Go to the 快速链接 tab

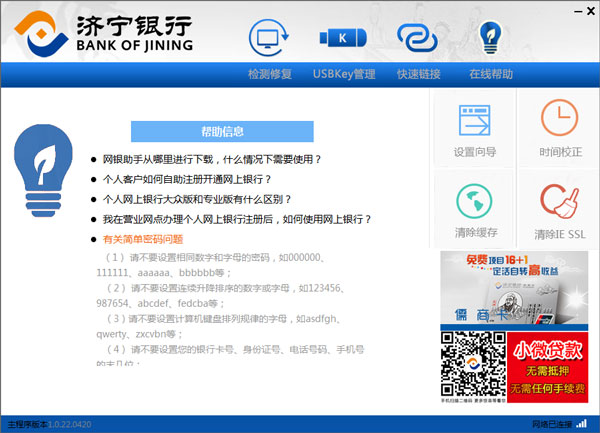(419, 74)
